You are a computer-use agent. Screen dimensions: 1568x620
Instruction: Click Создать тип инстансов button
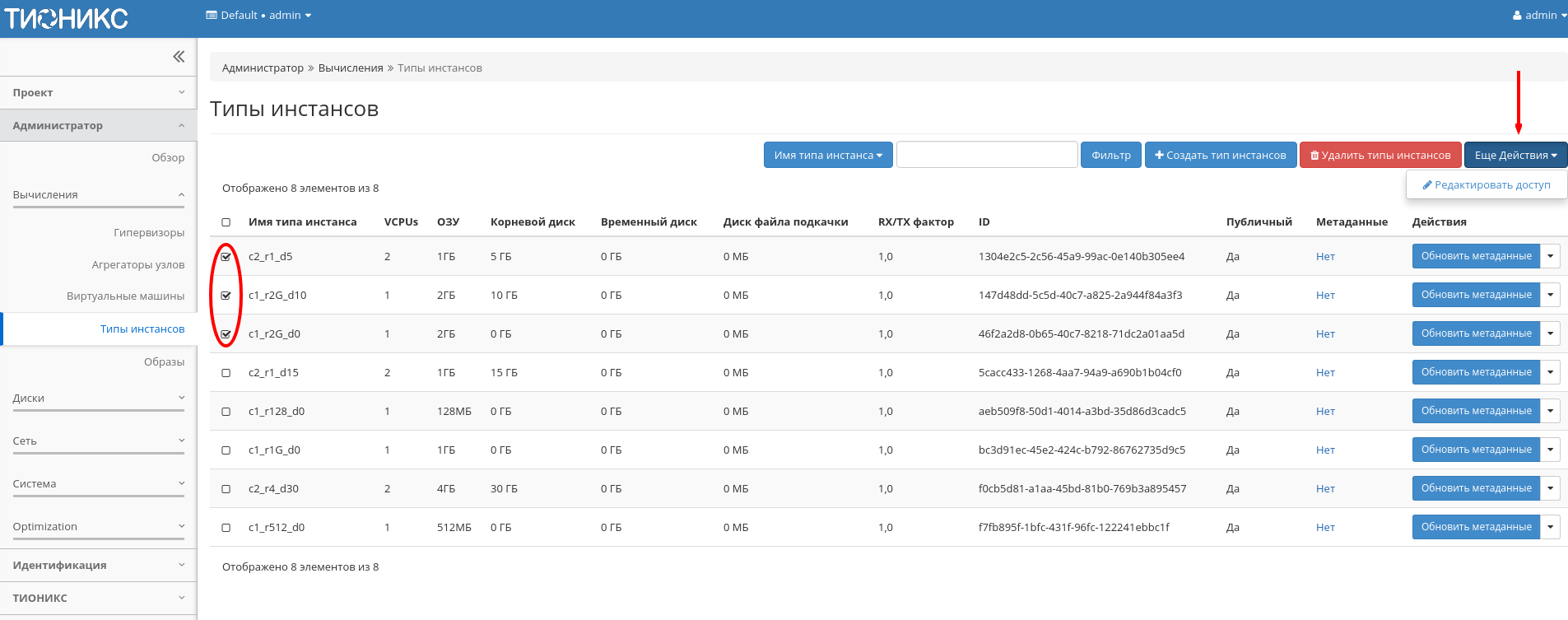coord(1220,155)
